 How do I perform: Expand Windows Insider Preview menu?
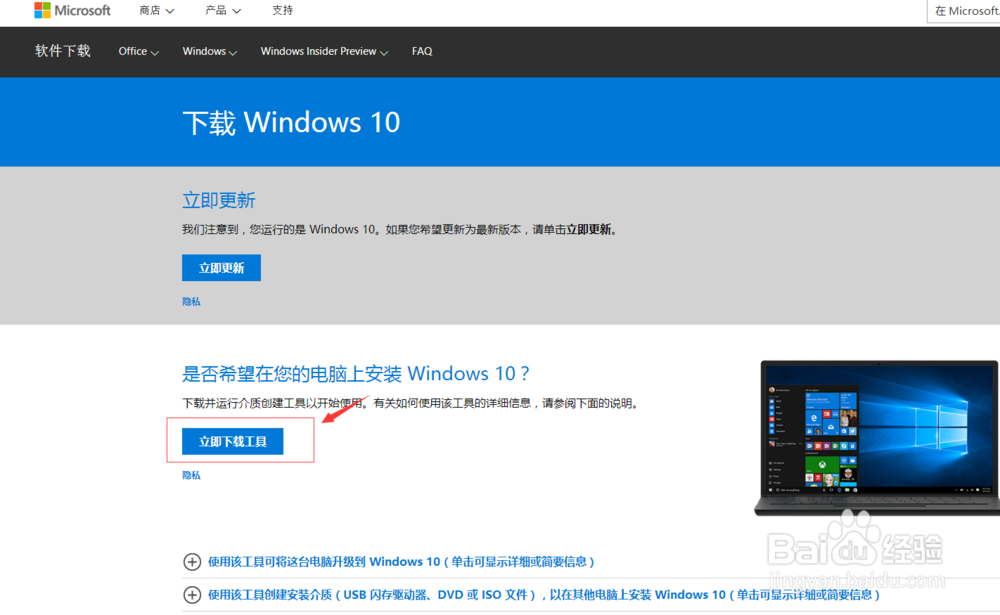click(324, 51)
